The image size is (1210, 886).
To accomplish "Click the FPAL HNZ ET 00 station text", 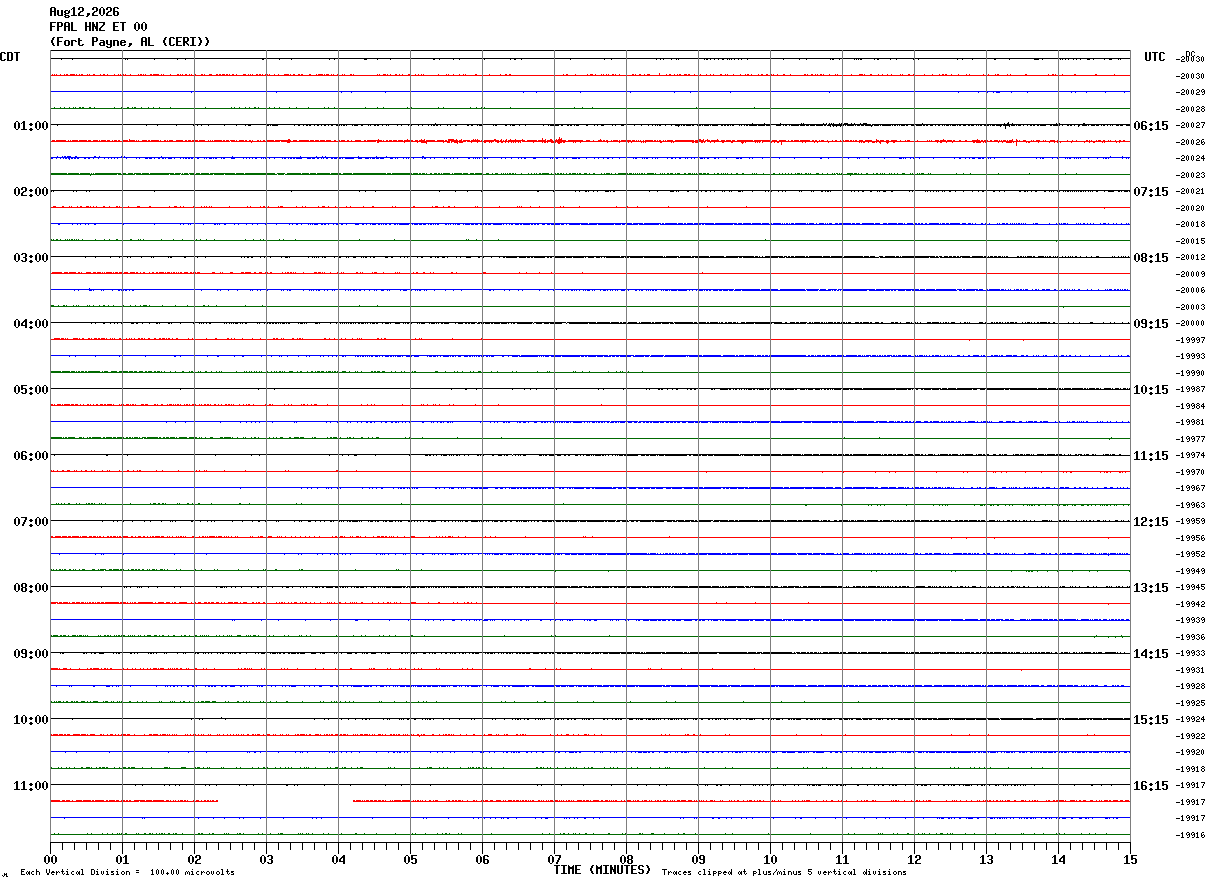I will coord(98,27).
